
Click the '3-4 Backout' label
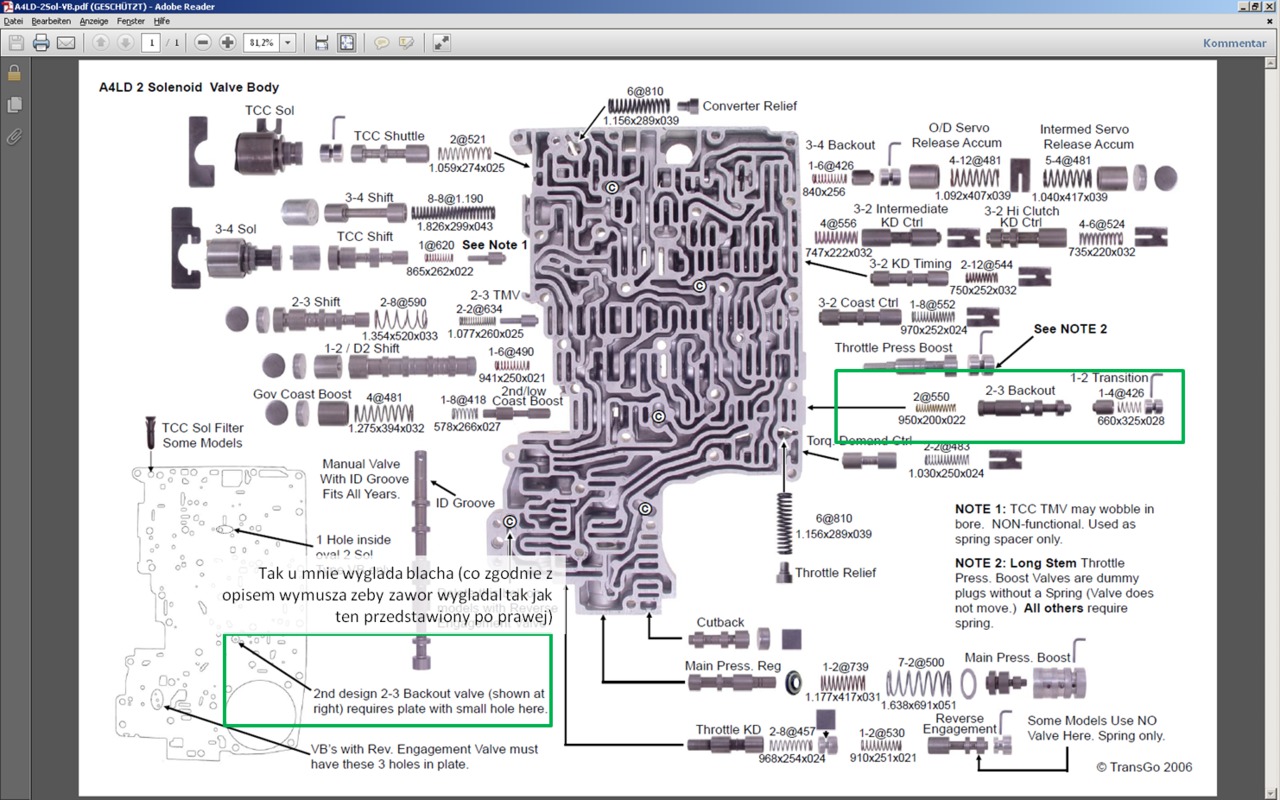coord(840,146)
